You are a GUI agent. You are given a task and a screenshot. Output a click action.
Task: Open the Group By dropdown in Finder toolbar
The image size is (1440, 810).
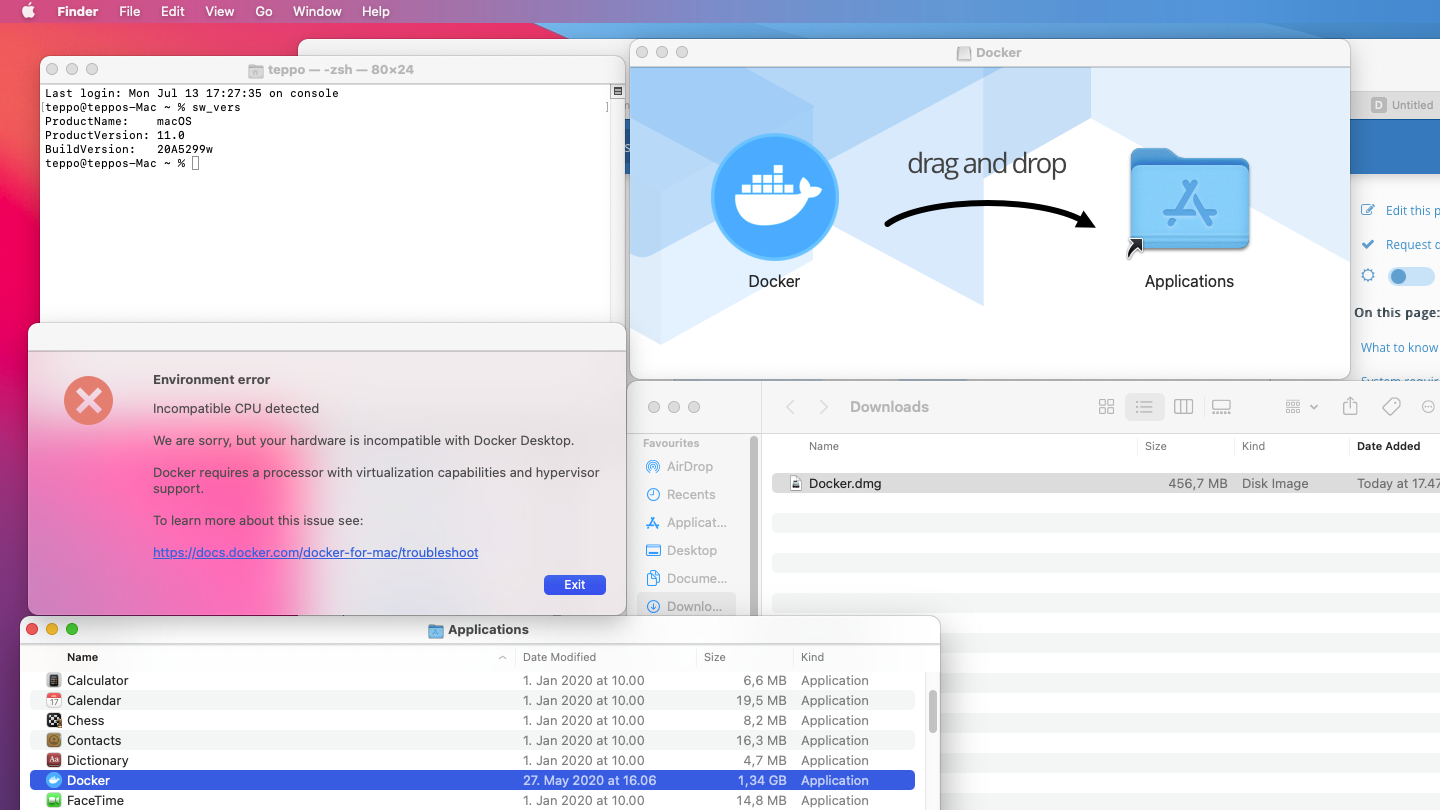pos(1301,407)
